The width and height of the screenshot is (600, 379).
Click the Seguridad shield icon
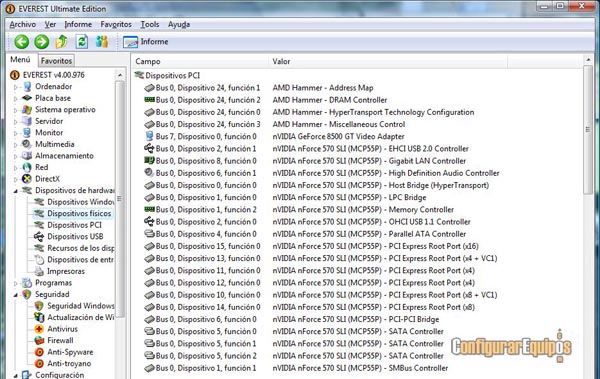pyautogui.click(x=27, y=294)
